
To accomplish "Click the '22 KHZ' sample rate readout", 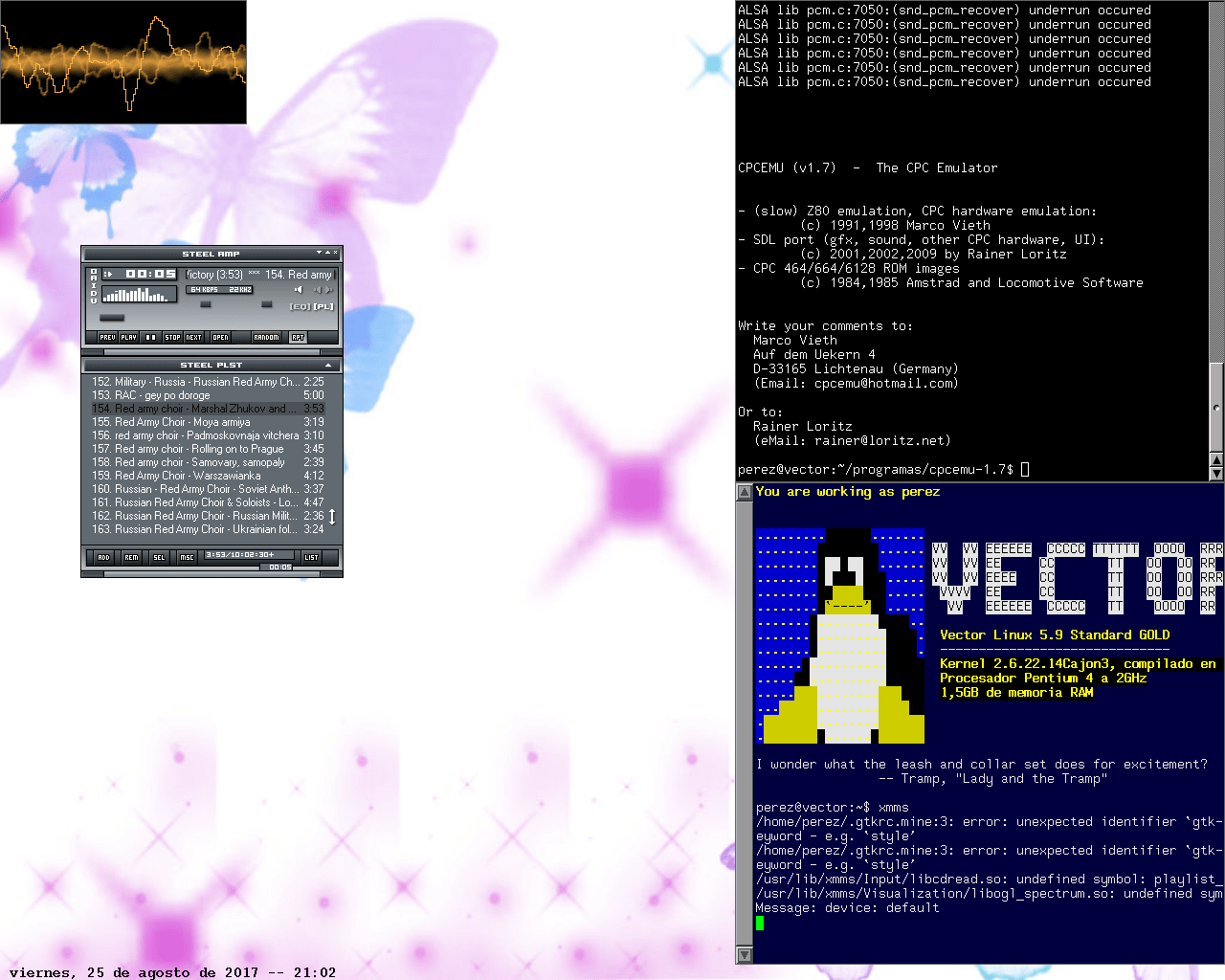I will click(240, 289).
